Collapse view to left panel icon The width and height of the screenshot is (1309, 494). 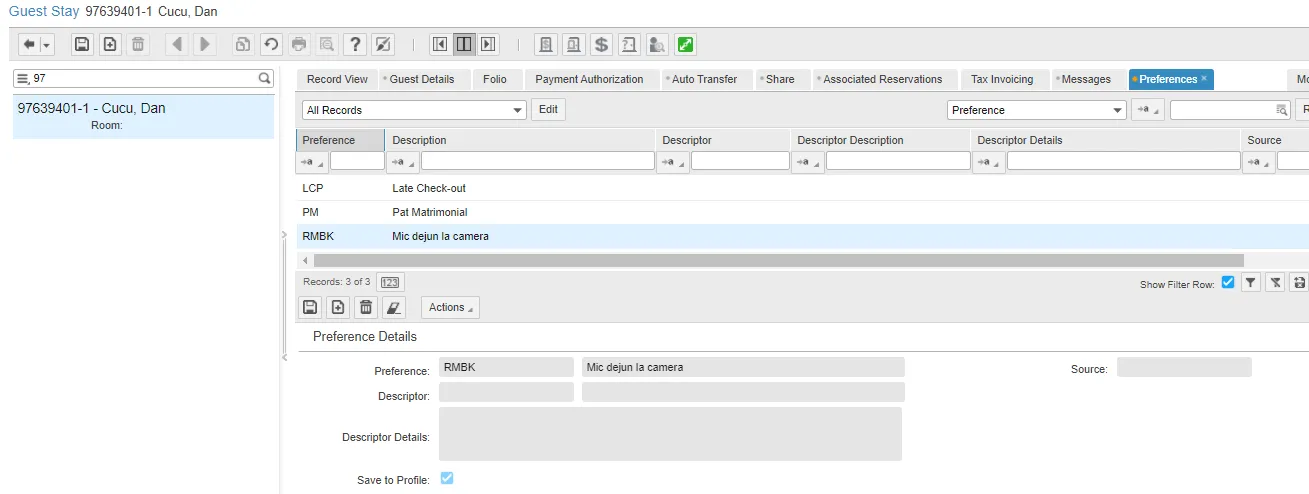click(439, 44)
